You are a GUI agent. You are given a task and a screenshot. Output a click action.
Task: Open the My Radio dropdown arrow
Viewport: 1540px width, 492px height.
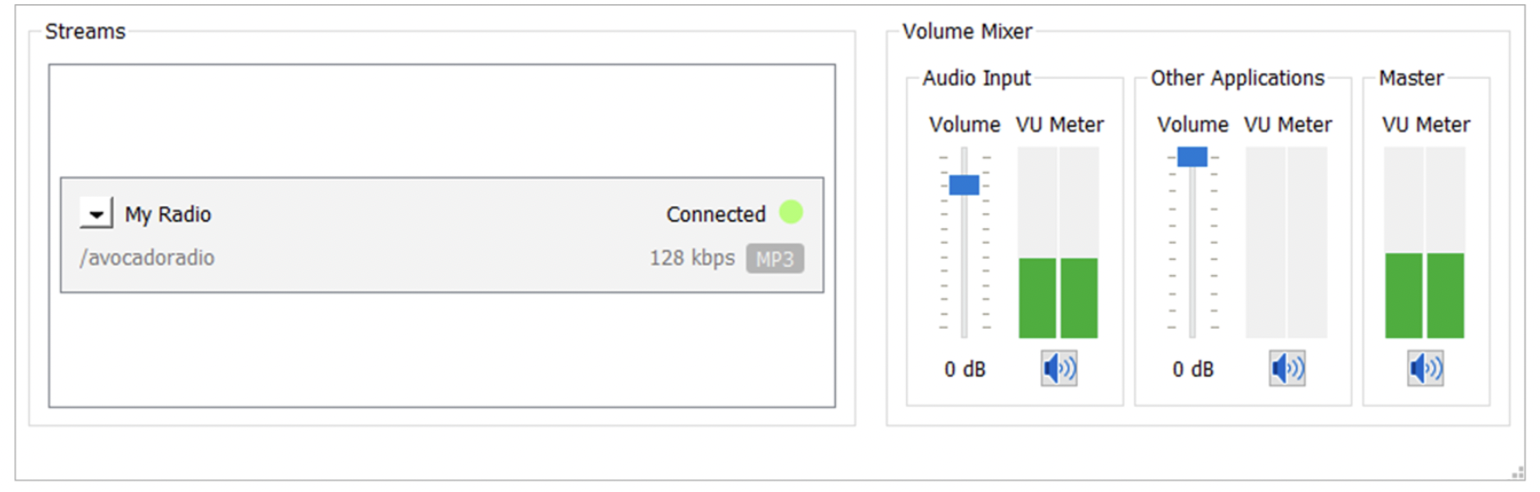tap(96, 214)
